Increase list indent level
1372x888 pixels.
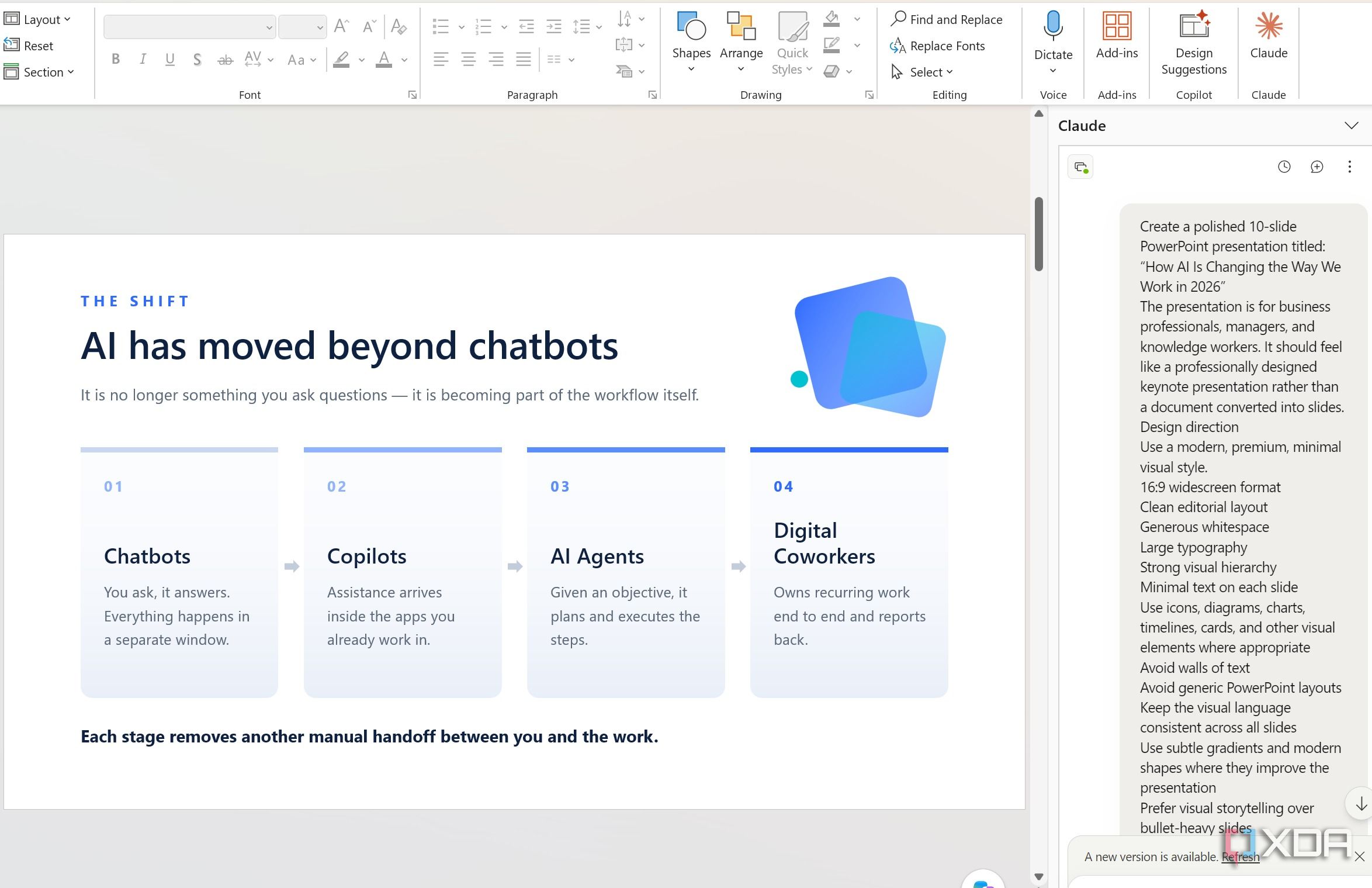coord(554,26)
